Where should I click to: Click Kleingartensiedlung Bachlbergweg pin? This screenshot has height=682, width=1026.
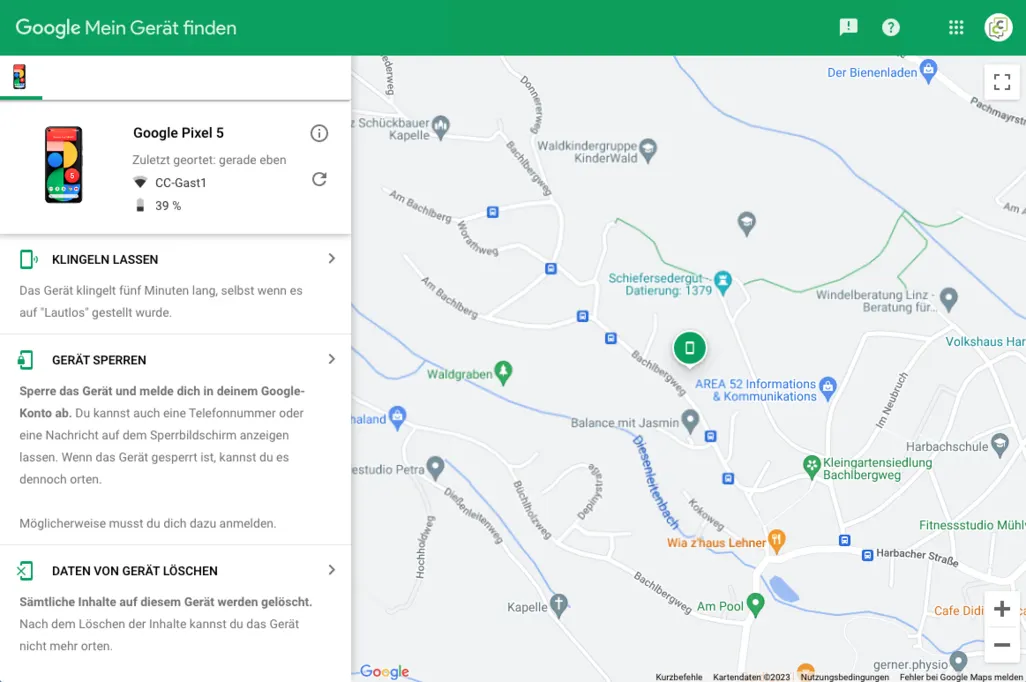click(x=811, y=466)
